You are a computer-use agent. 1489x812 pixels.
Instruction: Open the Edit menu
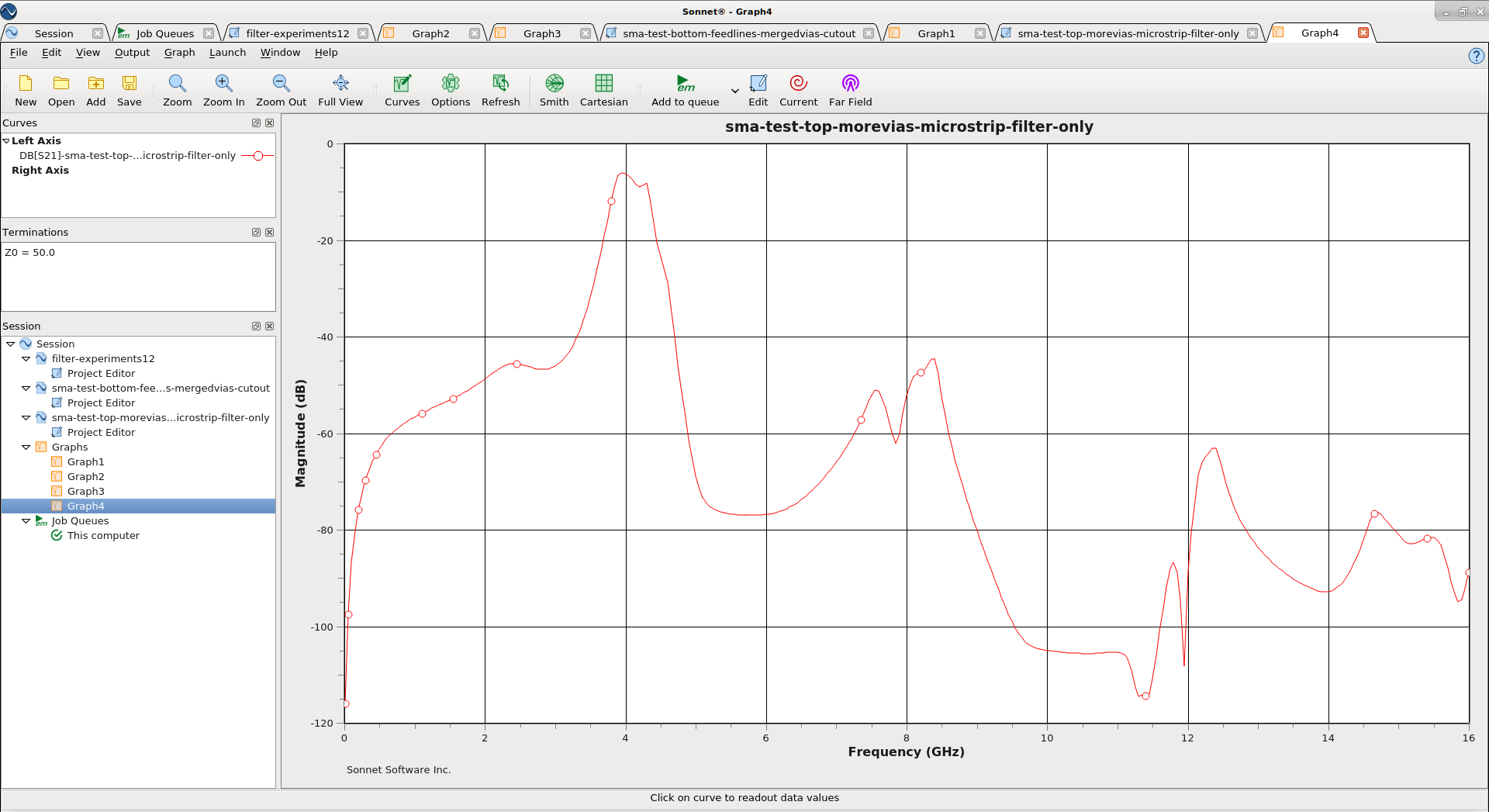51,53
